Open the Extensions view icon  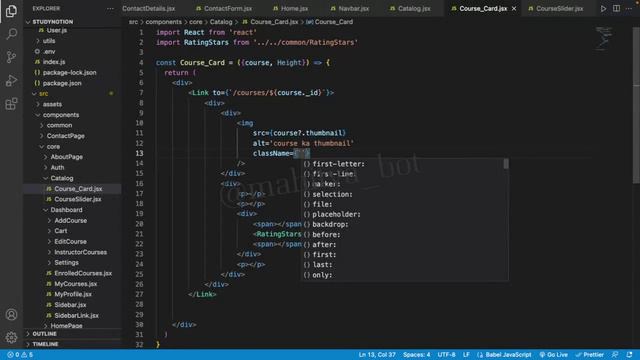[x=11, y=104]
